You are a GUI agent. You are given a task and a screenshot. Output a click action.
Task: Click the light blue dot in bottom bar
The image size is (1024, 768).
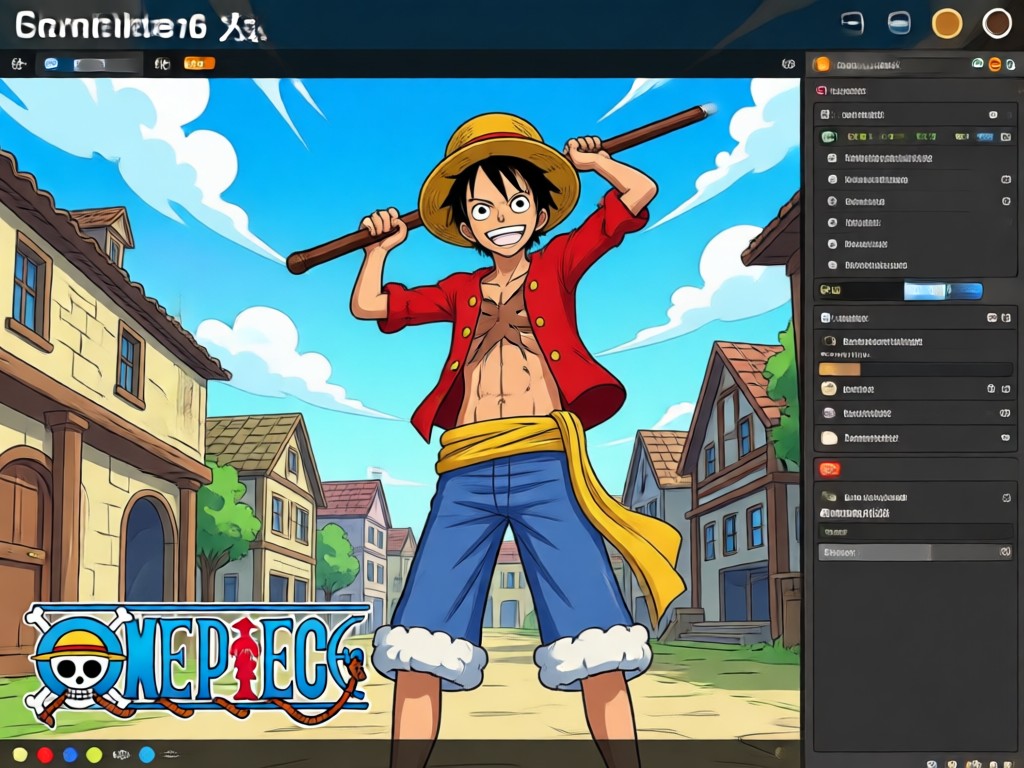coord(147,755)
